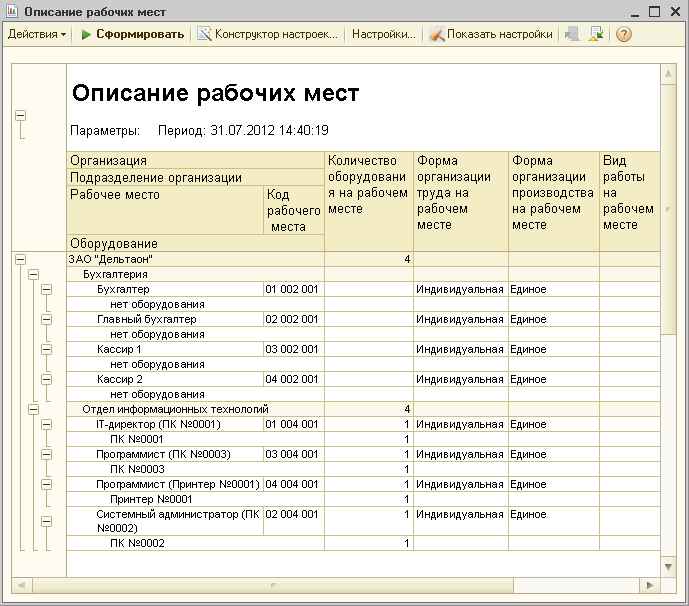Click Показать настройки button
Screen dimensions: 689x606
pos(491,34)
